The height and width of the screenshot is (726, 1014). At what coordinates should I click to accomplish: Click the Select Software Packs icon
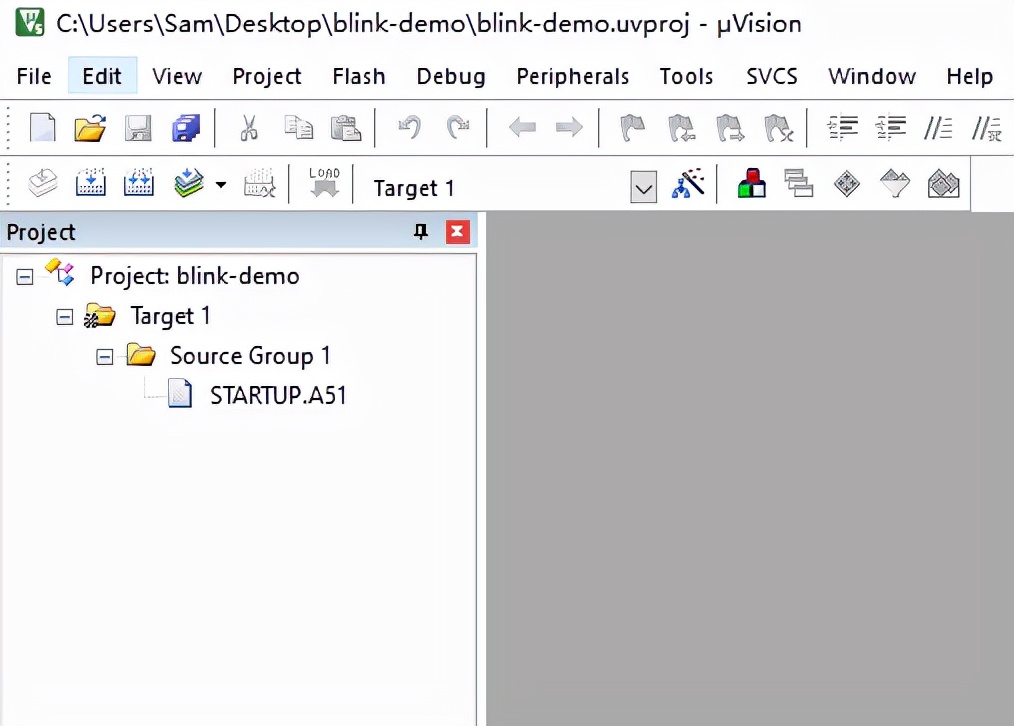[895, 183]
